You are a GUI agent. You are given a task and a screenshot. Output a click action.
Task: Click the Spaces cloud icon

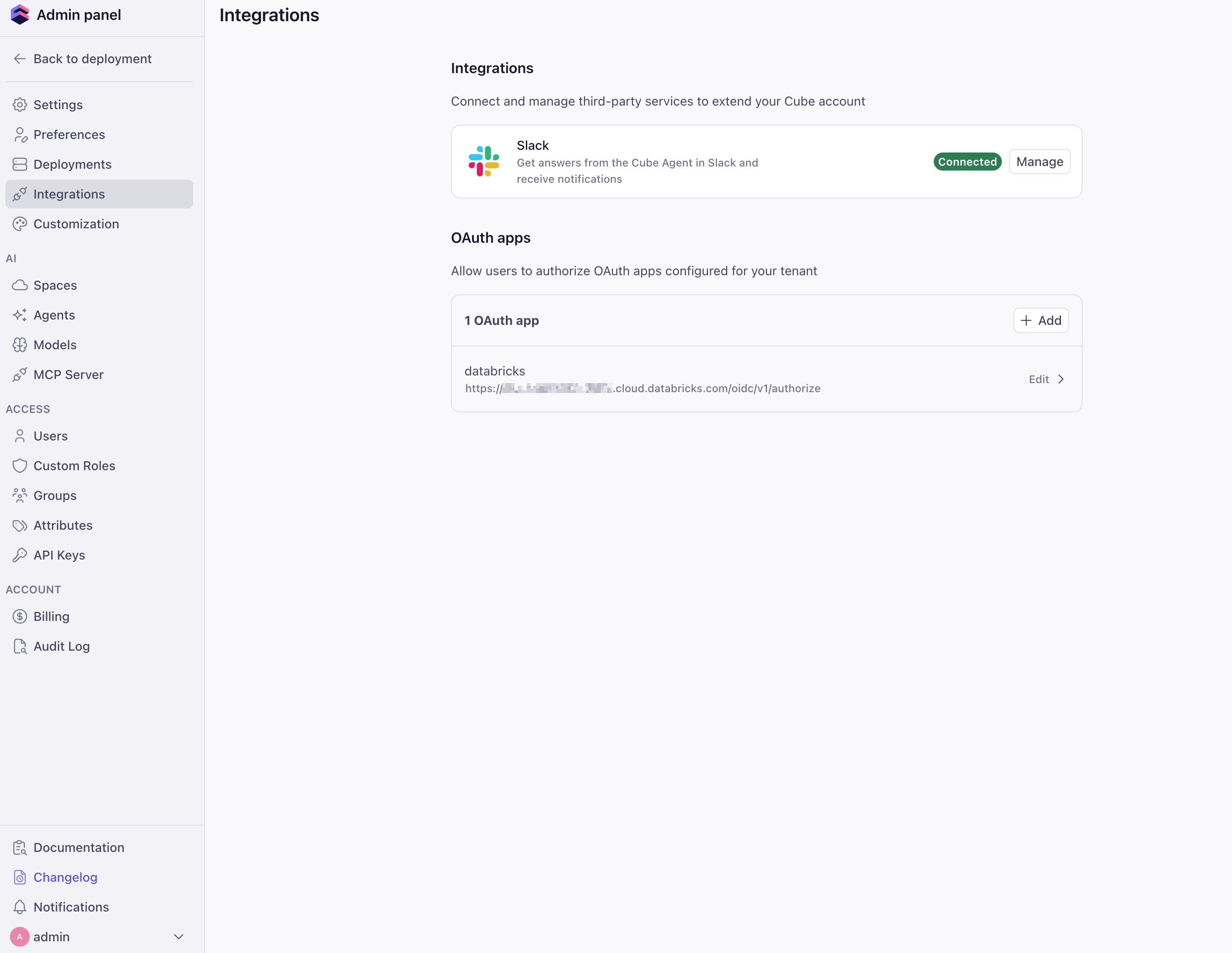(20, 285)
